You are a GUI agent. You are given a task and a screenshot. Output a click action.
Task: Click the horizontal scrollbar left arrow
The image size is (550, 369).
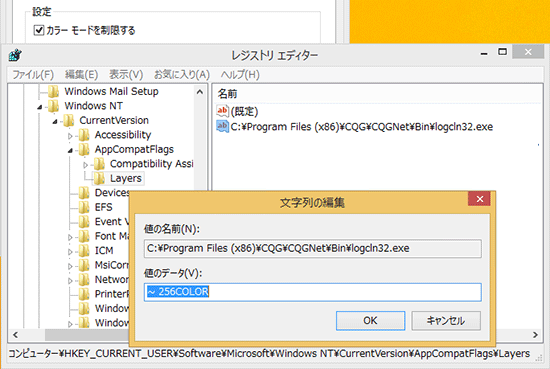click(x=15, y=335)
